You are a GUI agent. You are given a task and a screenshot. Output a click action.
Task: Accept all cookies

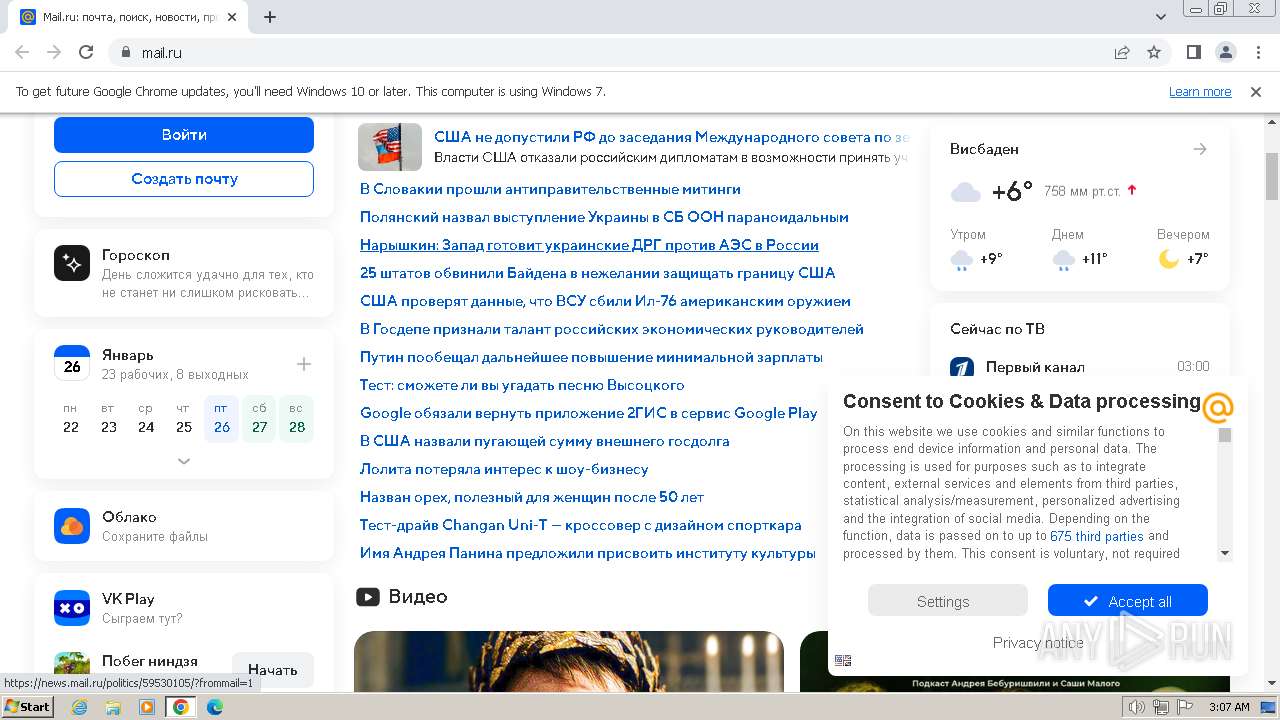[1128, 601]
